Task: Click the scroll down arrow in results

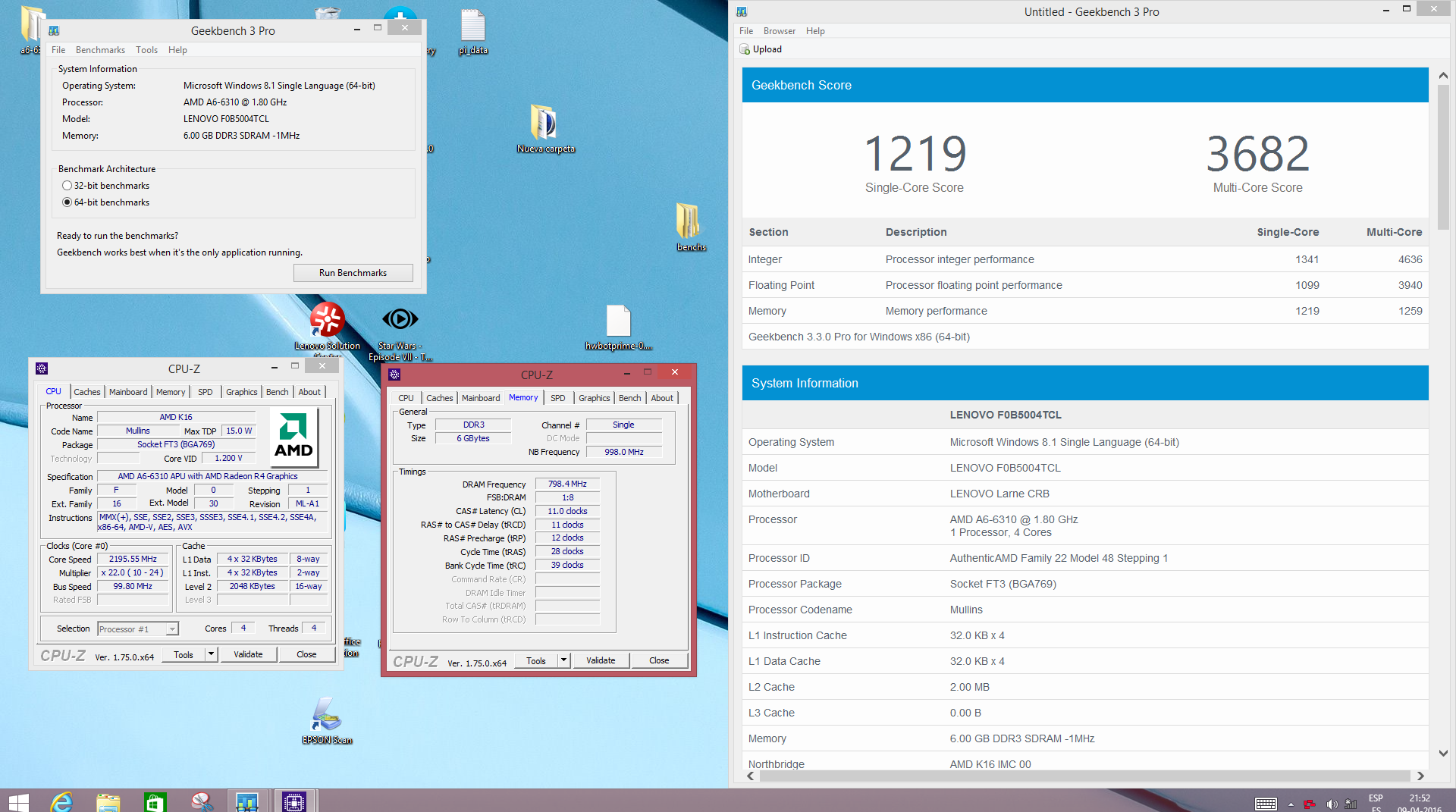Action: pos(1443,753)
